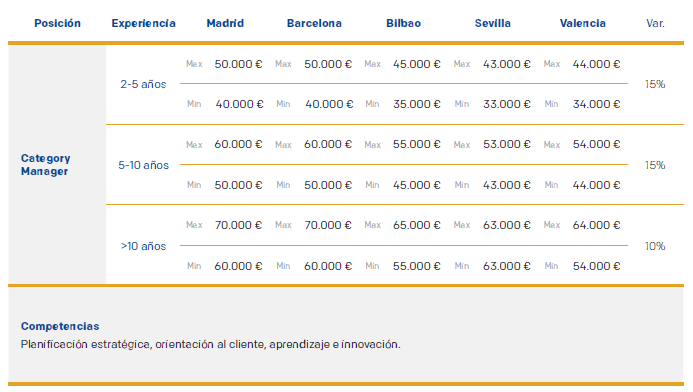Select the 5-10 años experience label
693x392 pixels.
click(143, 165)
